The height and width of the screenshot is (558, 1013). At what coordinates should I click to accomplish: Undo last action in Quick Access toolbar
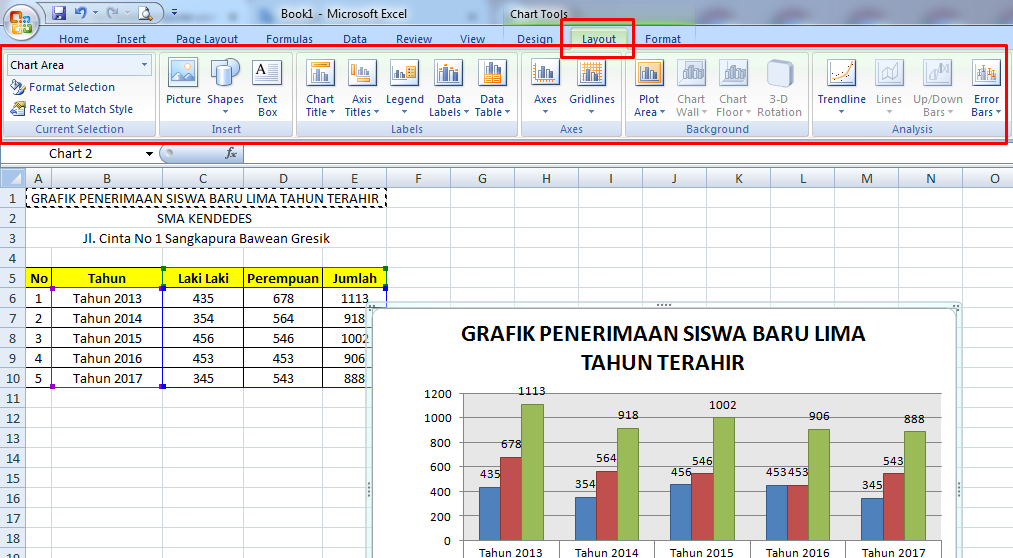(x=80, y=12)
